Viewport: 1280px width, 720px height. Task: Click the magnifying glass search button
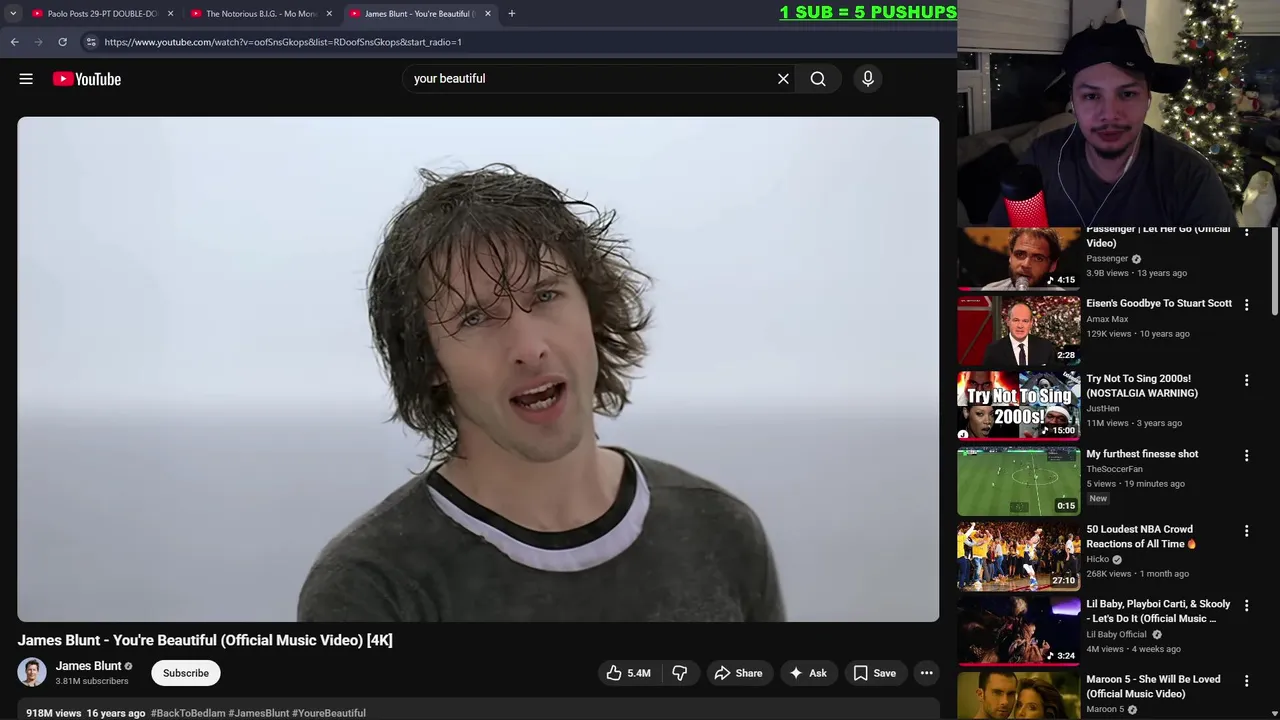coord(818,79)
